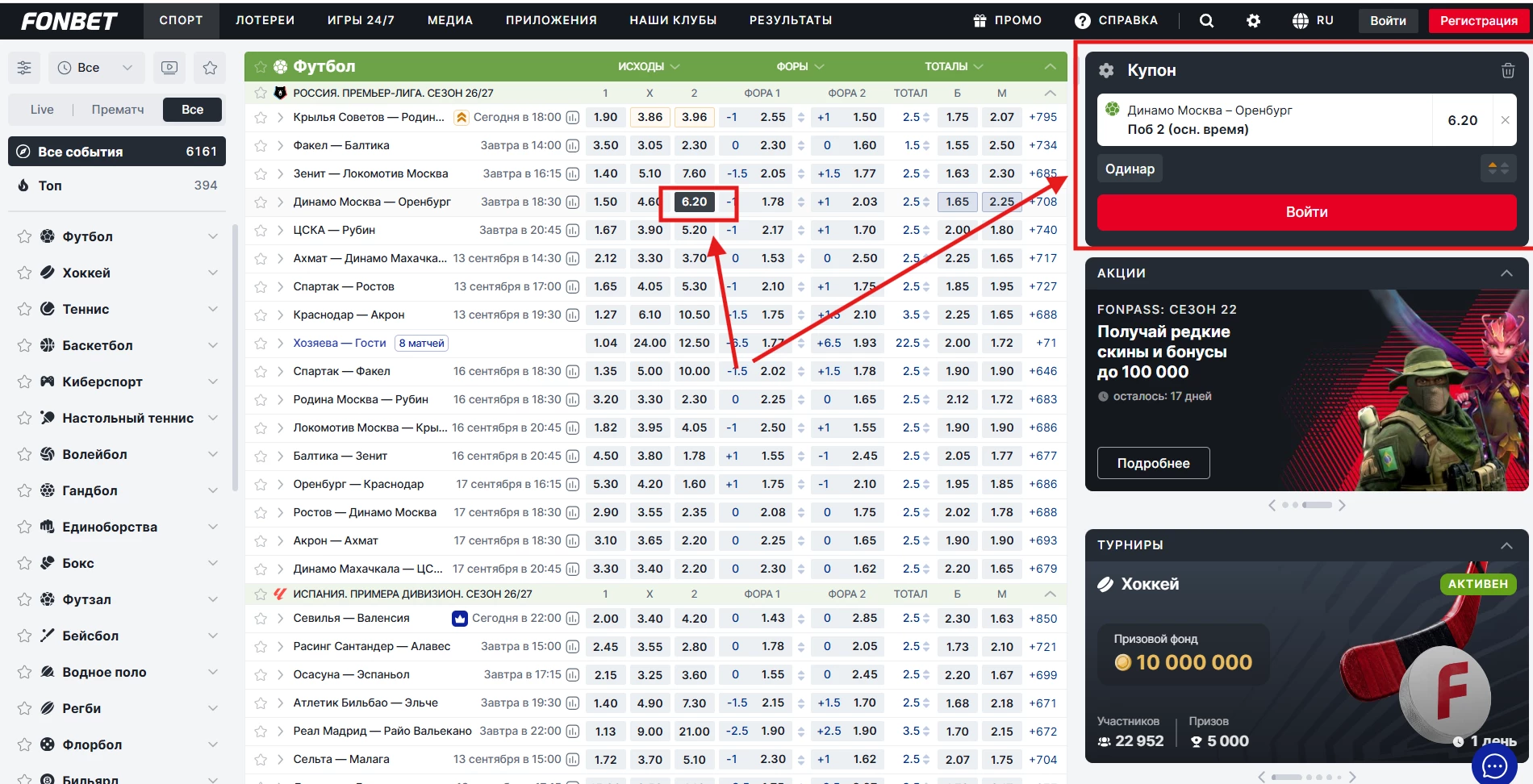Show favorites with sidebar star icon
1533x784 pixels.
coord(210,68)
